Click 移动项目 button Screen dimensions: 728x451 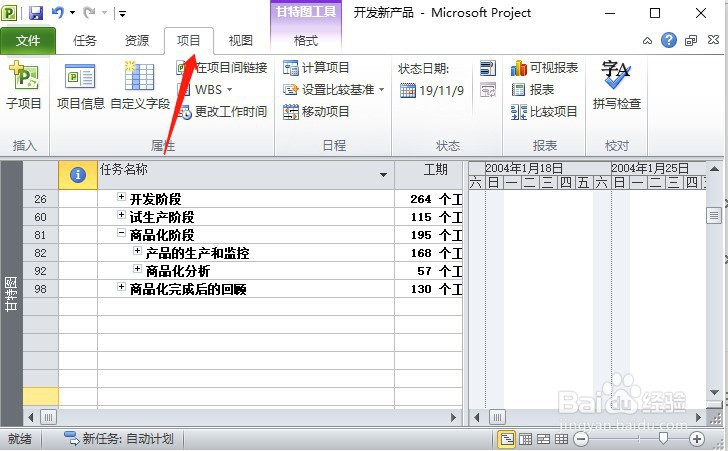point(316,111)
